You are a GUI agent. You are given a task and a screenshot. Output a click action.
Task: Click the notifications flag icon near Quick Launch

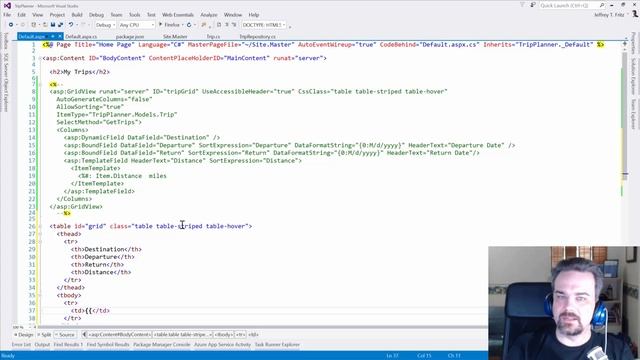(x=522, y=5)
